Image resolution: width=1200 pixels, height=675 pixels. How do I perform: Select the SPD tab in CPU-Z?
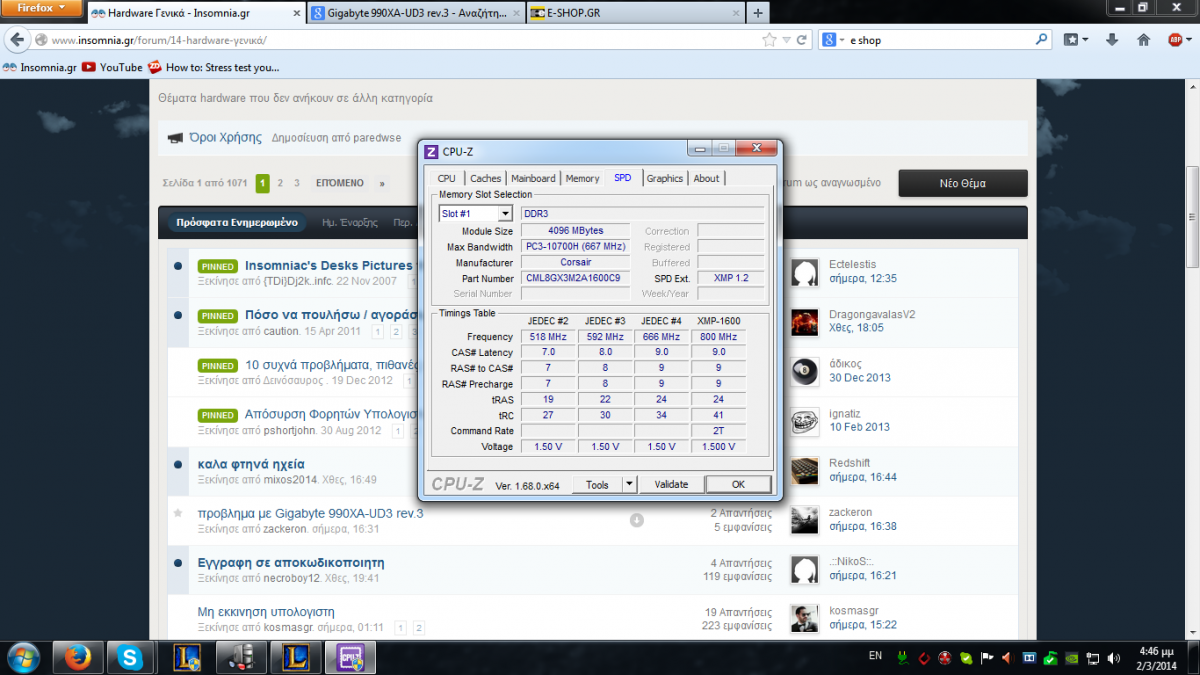pos(623,177)
